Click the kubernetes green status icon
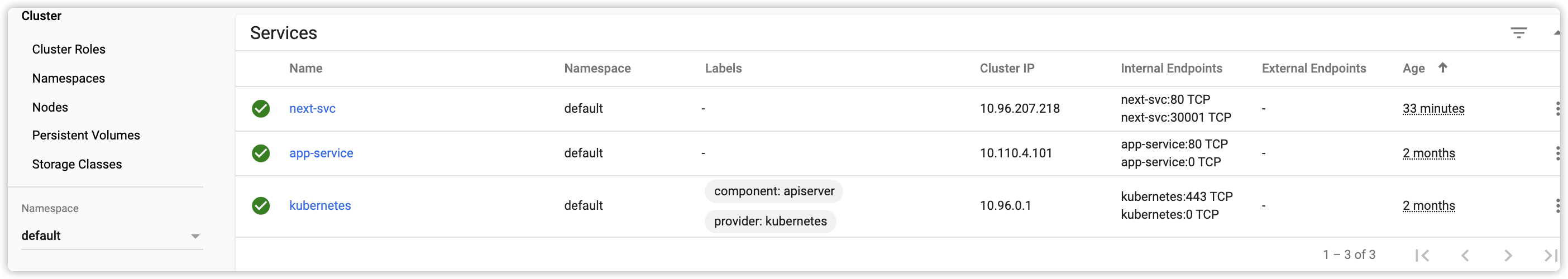 [x=261, y=205]
